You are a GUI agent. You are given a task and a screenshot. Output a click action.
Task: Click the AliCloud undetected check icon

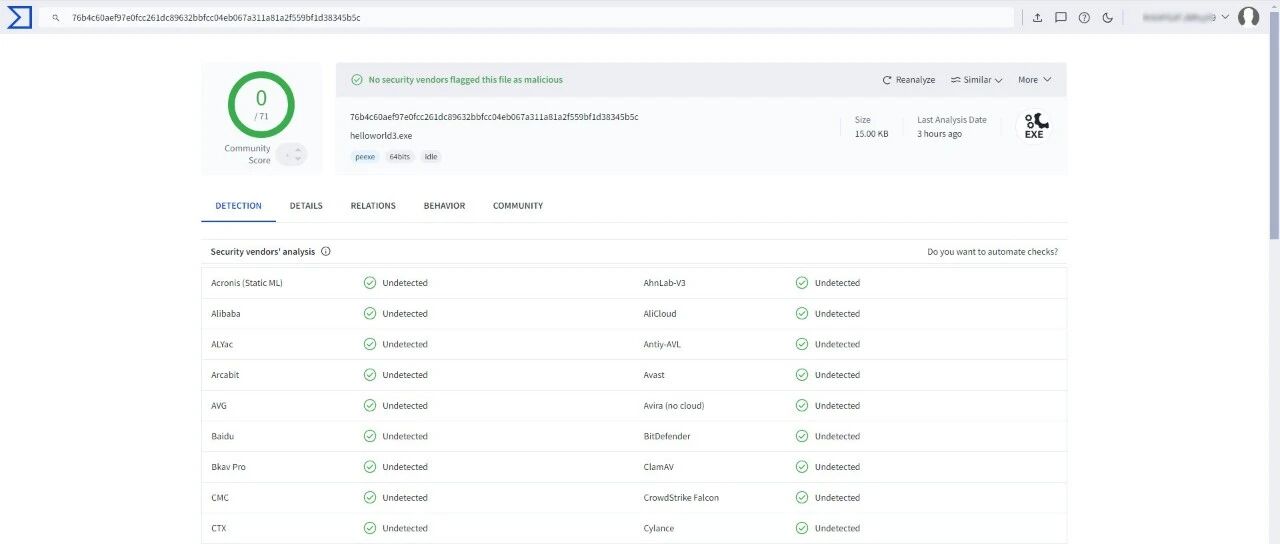(802, 314)
